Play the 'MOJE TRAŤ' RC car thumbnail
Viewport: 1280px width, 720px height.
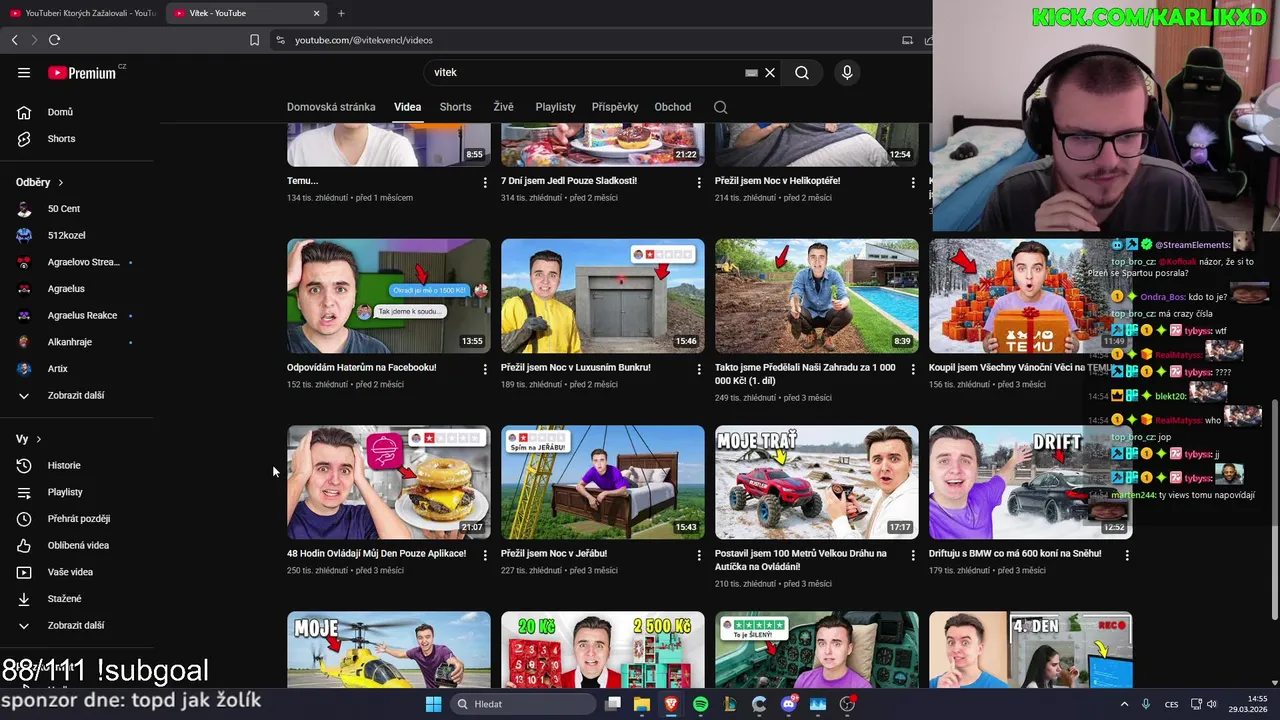point(816,482)
